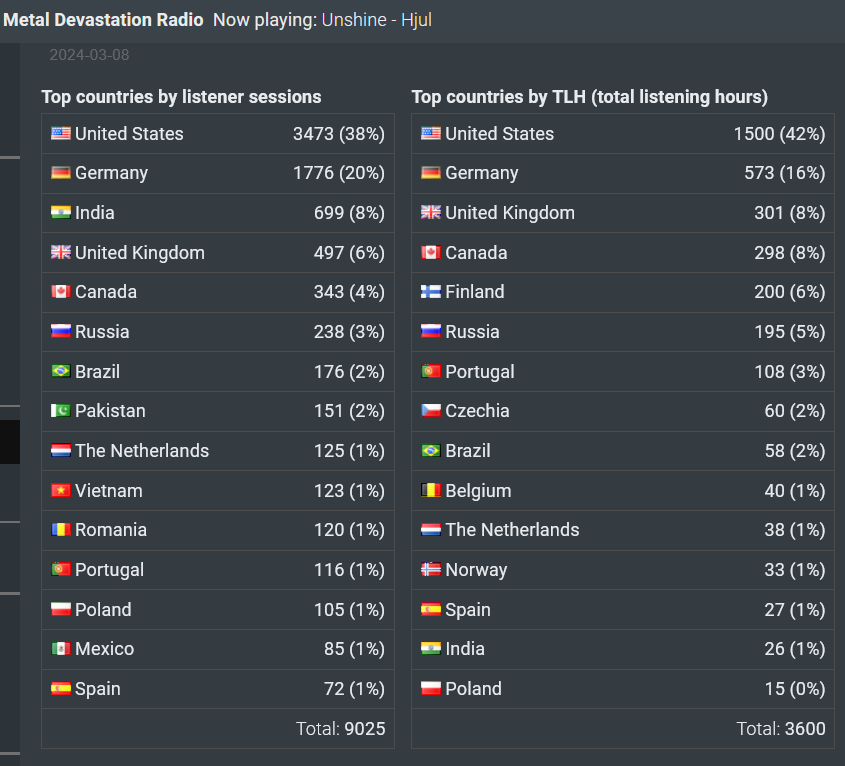Open the Hjul track link
The height and width of the screenshot is (766, 845).
[416, 20]
